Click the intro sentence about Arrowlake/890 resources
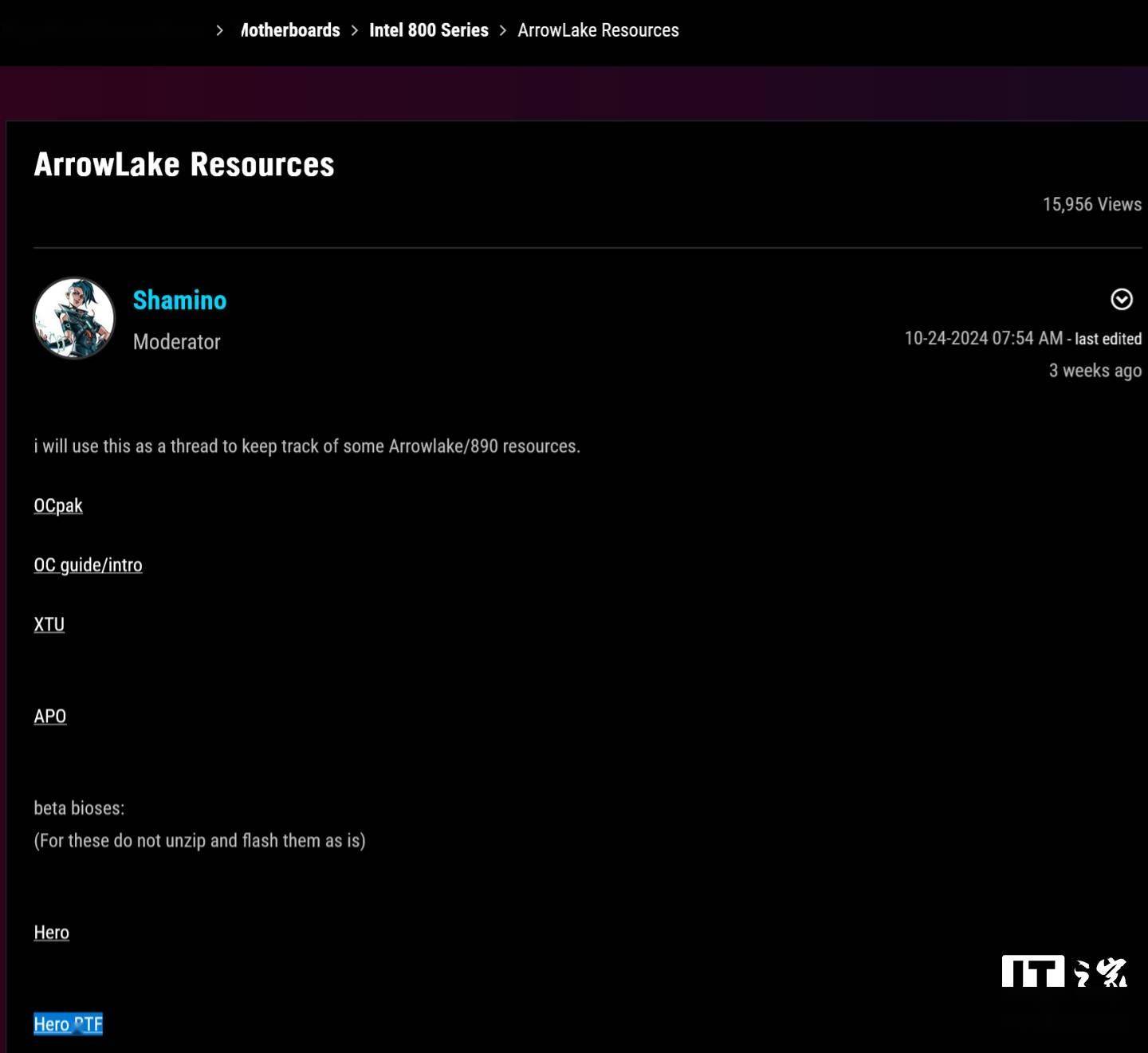Image resolution: width=1148 pixels, height=1053 pixels. point(307,446)
